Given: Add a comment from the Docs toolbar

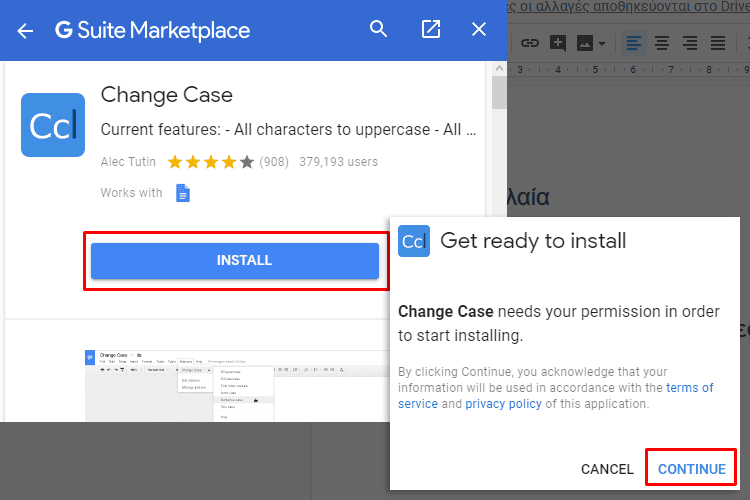Looking at the screenshot, I should (x=558, y=43).
